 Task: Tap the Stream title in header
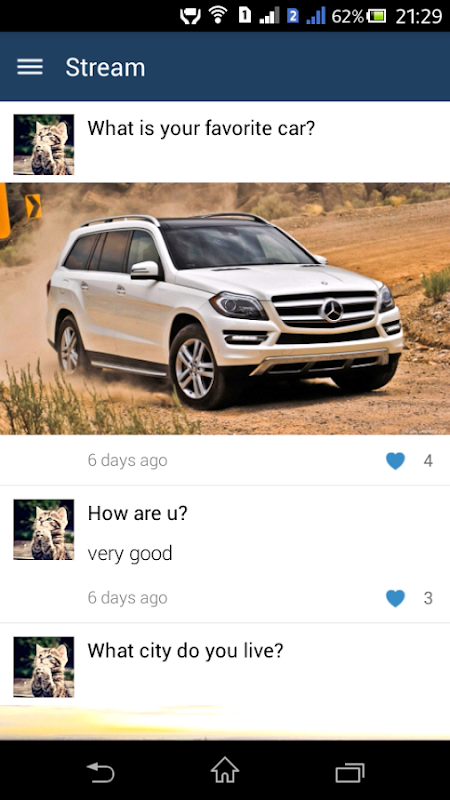[105, 67]
